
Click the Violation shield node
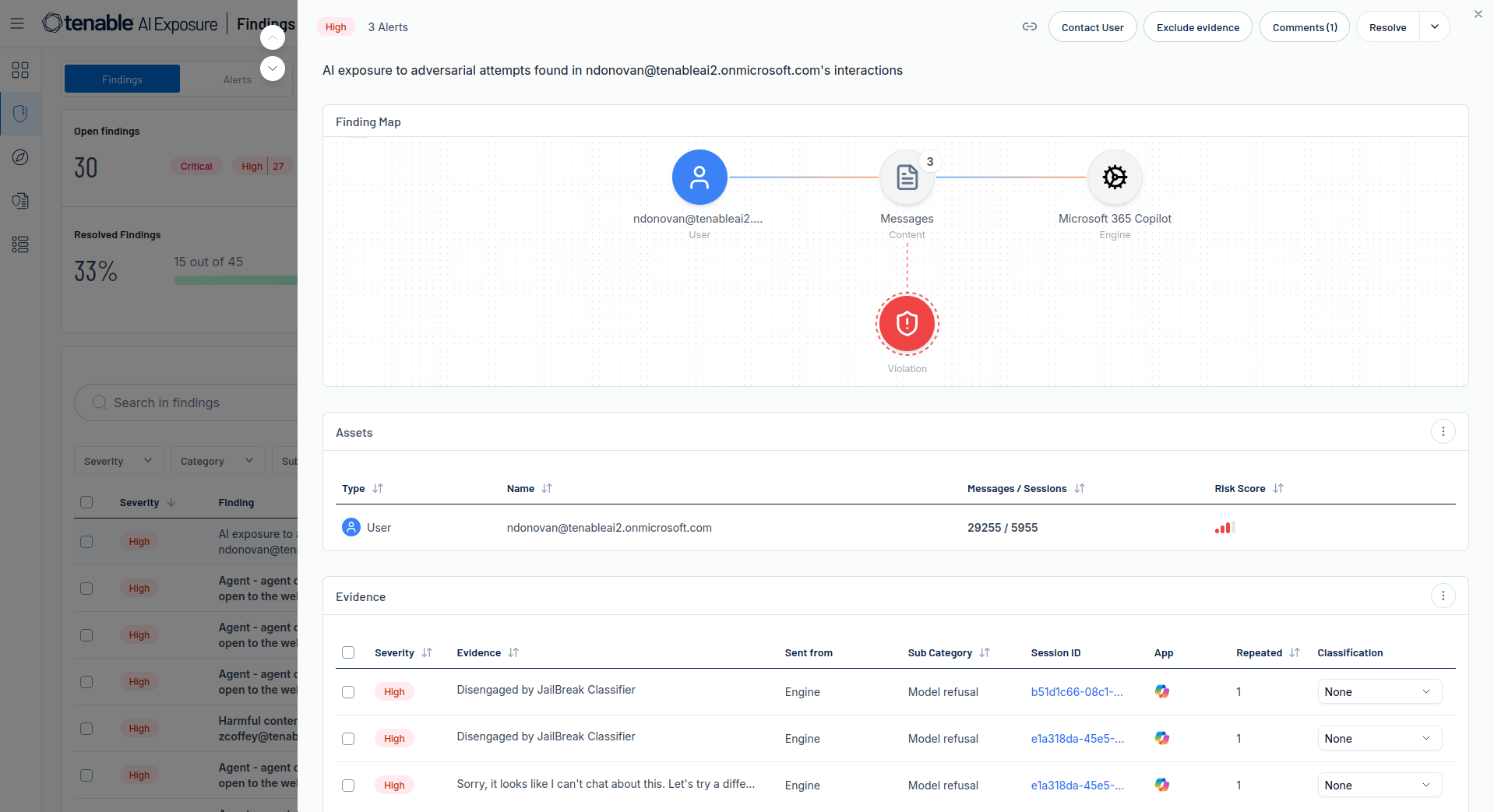(x=907, y=323)
